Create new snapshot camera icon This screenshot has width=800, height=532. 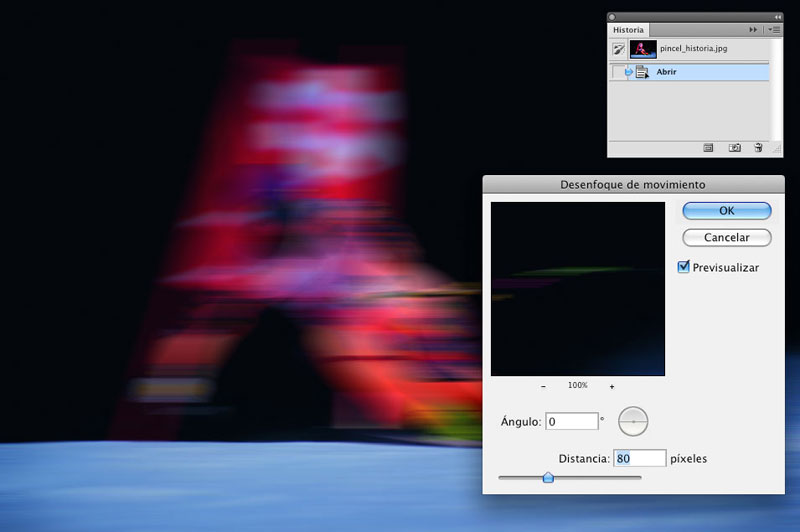coord(734,148)
